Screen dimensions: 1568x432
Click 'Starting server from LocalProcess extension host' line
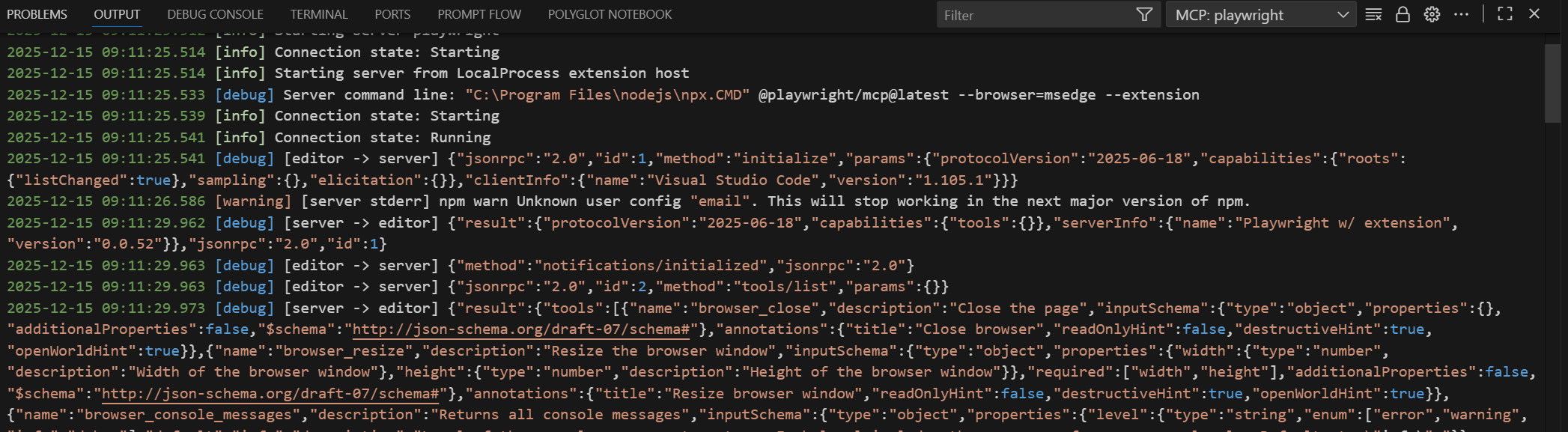(482, 73)
